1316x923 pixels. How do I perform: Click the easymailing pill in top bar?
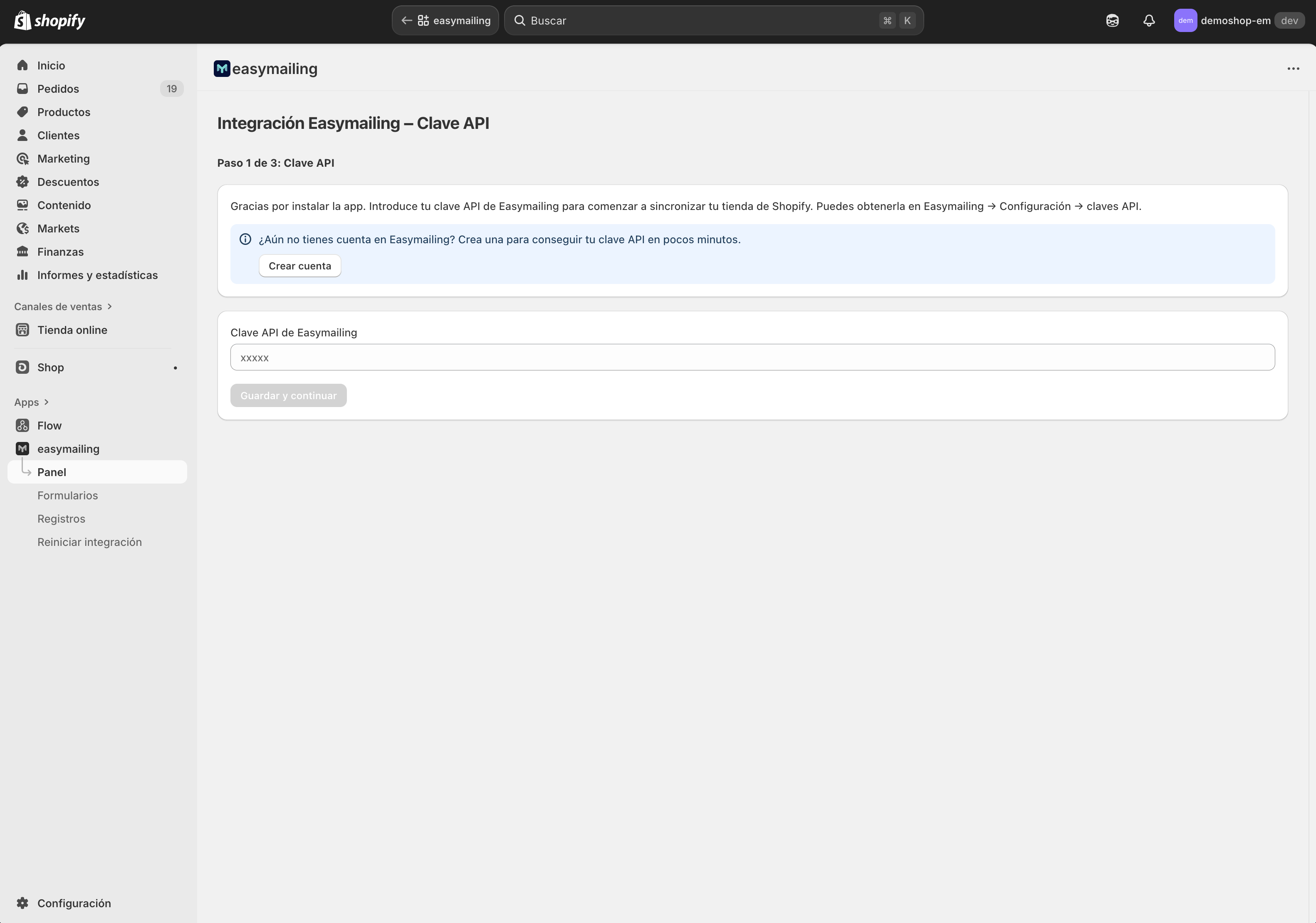[x=445, y=21]
